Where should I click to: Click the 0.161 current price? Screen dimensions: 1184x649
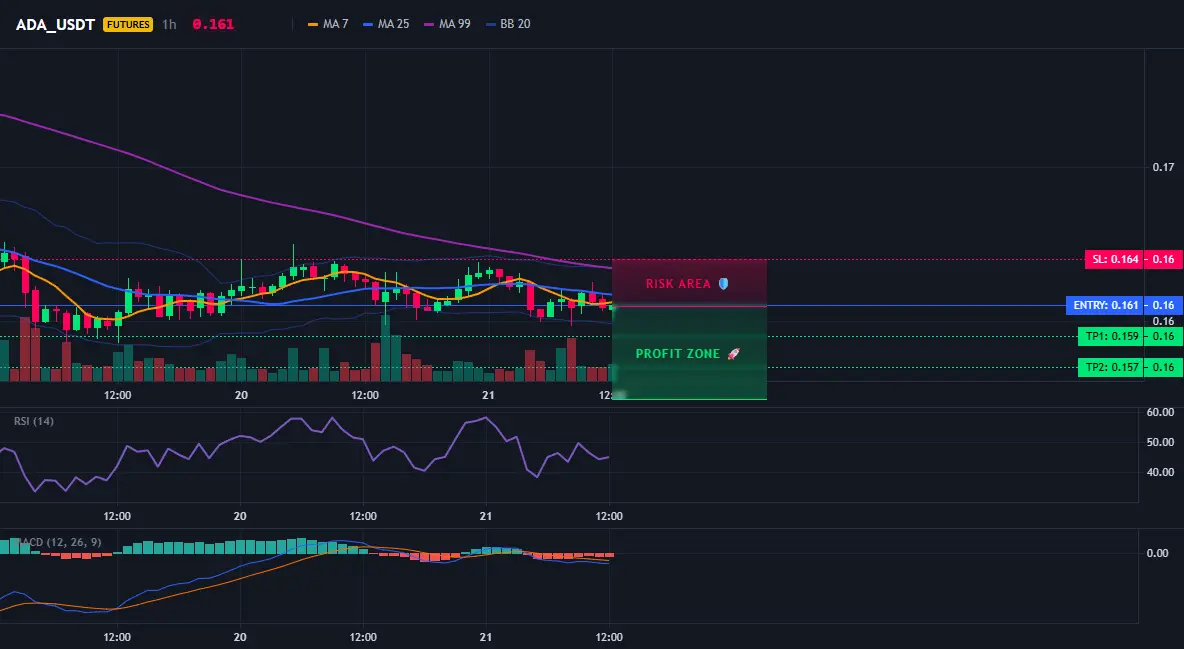[213, 24]
